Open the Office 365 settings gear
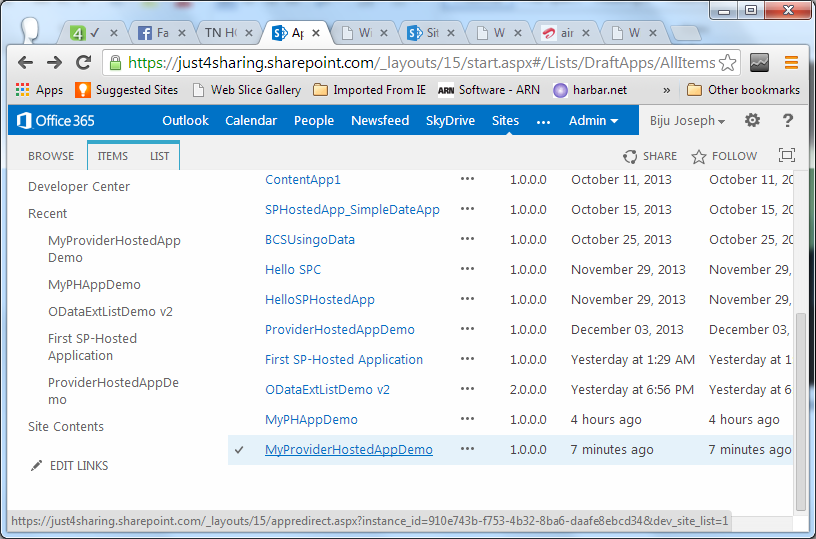The height and width of the screenshot is (539, 816). click(752, 120)
